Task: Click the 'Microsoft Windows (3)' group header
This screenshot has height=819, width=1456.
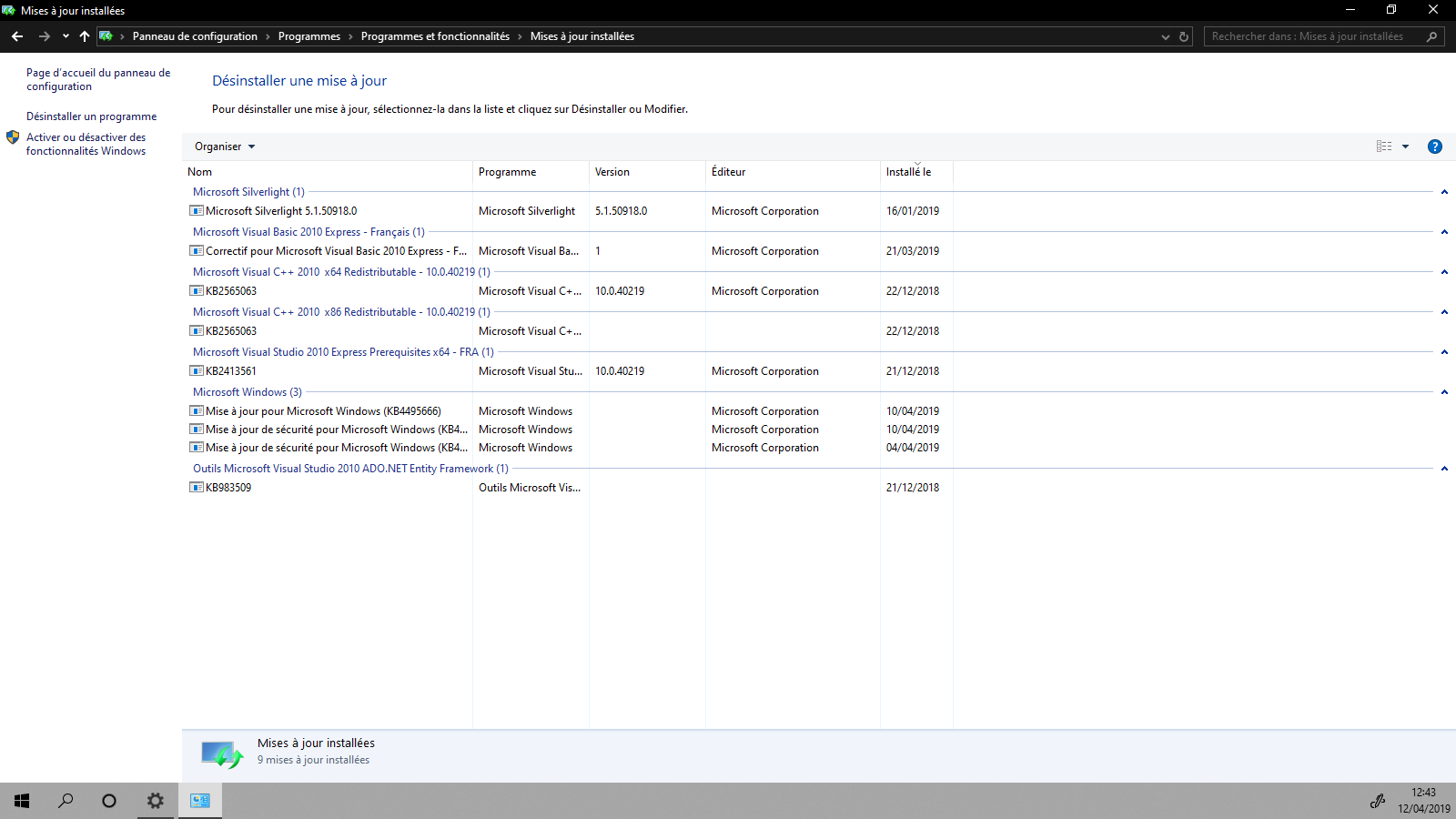Action: tap(248, 392)
